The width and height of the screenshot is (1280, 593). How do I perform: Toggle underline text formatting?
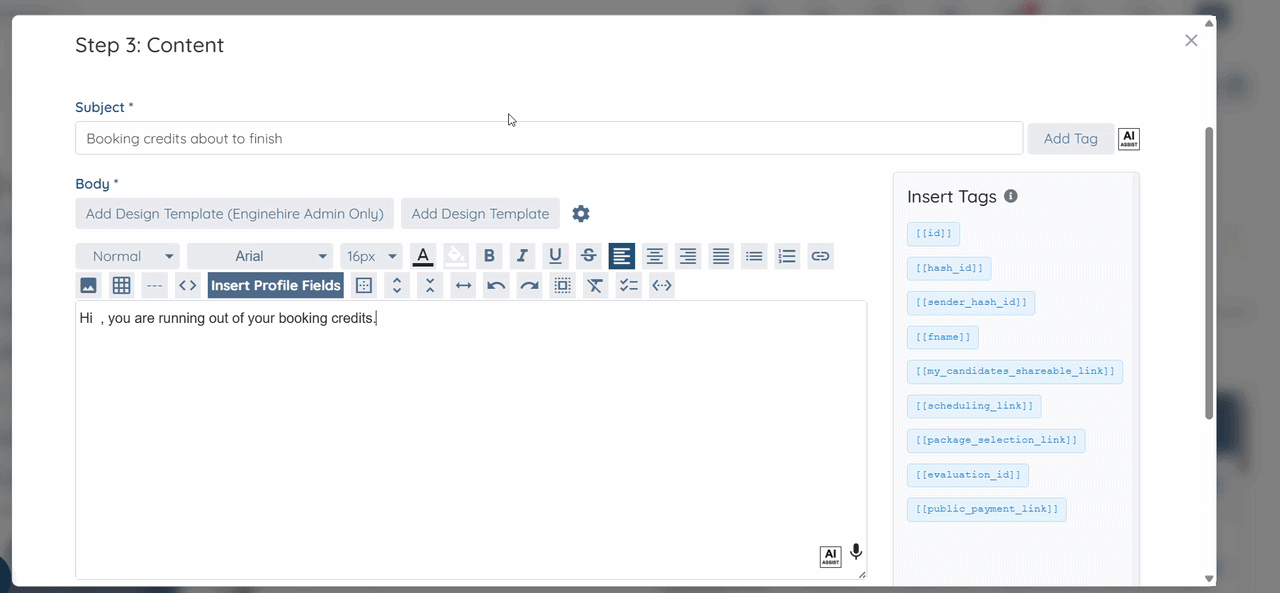[x=555, y=256]
